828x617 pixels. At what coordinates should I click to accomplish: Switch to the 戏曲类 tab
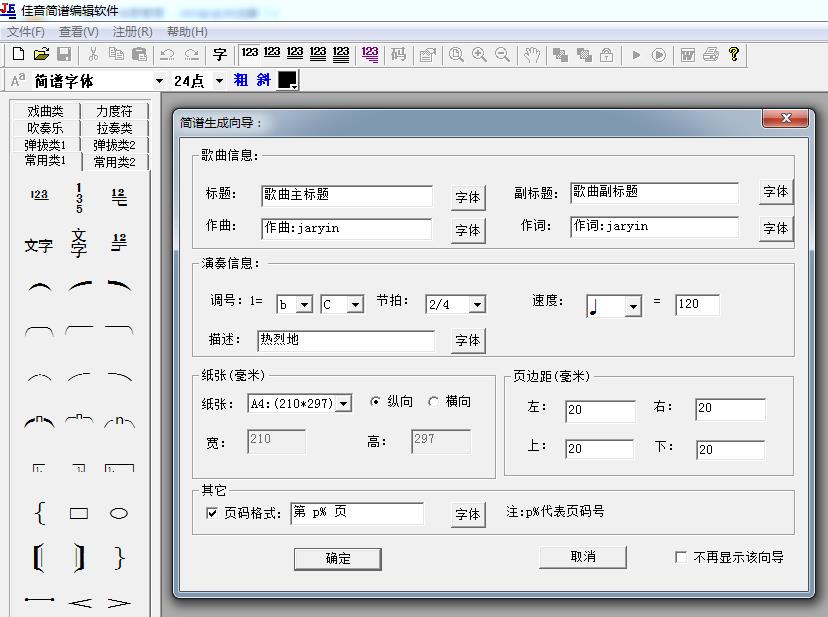45,112
